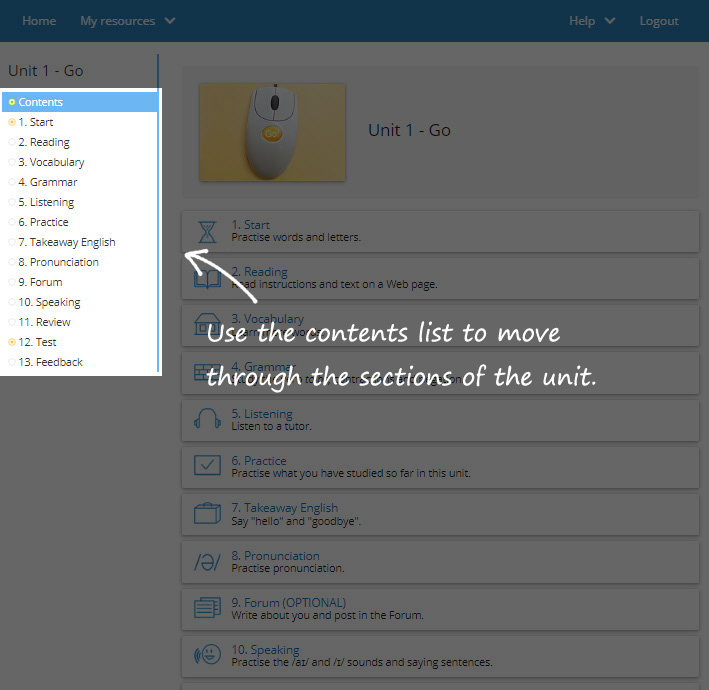Click the phonetic symbol icon for Pronunciation
This screenshot has height=690, width=709.
pyautogui.click(x=207, y=562)
